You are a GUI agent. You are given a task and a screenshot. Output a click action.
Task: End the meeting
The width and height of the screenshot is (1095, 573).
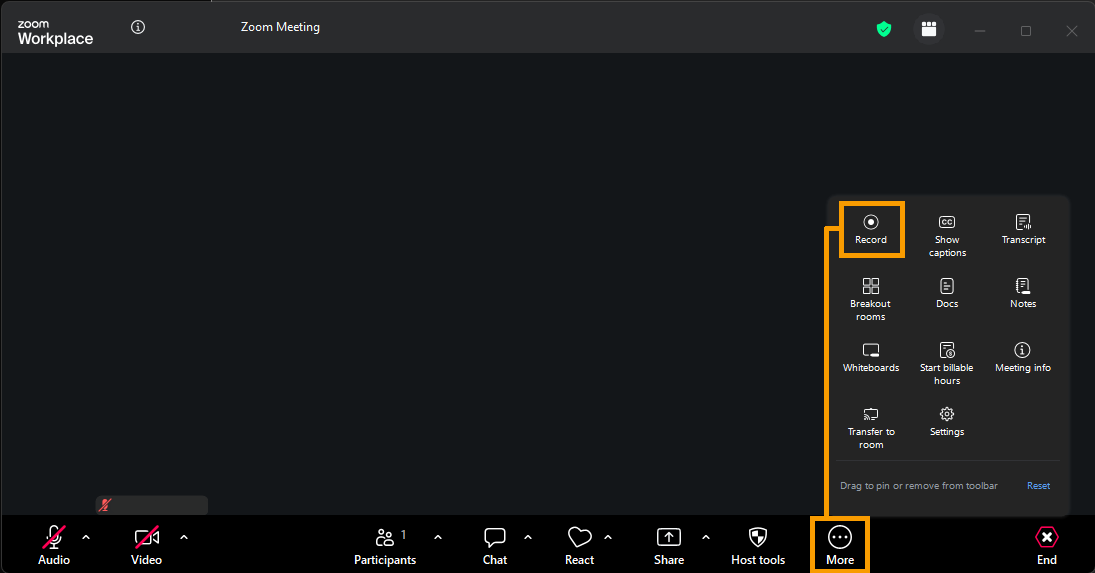tap(1046, 545)
